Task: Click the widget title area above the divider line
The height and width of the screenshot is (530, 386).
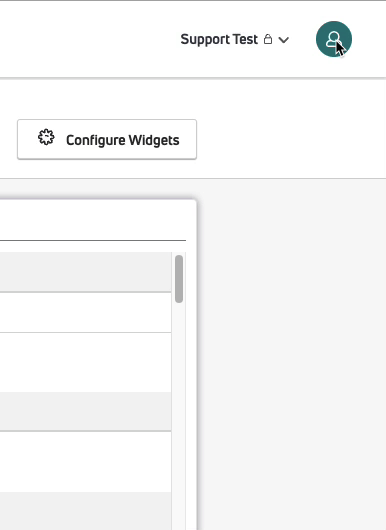Action: (x=93, y=220)
